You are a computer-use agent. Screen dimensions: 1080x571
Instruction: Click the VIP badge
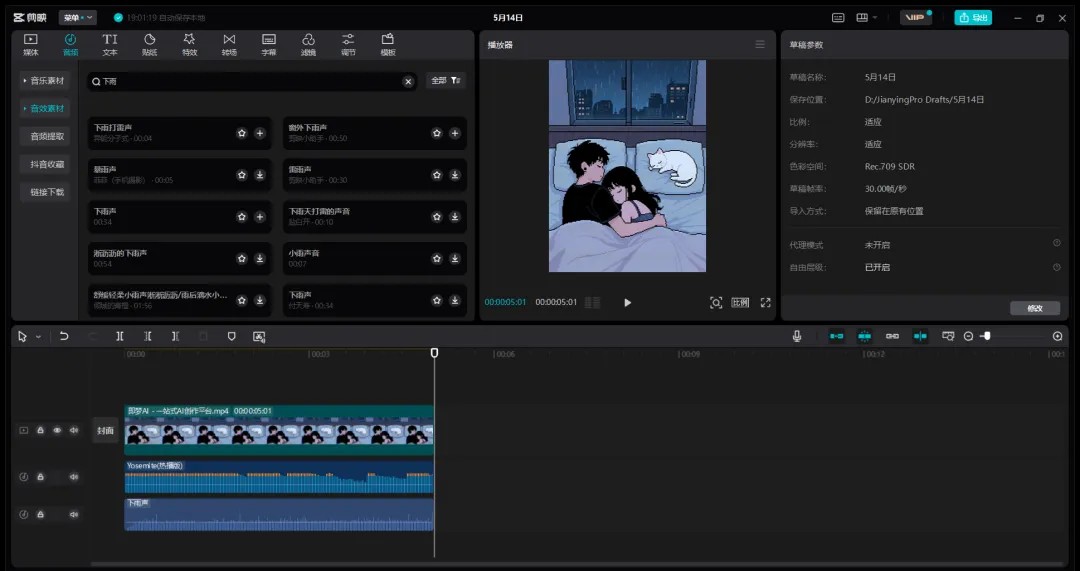[915, 17]
